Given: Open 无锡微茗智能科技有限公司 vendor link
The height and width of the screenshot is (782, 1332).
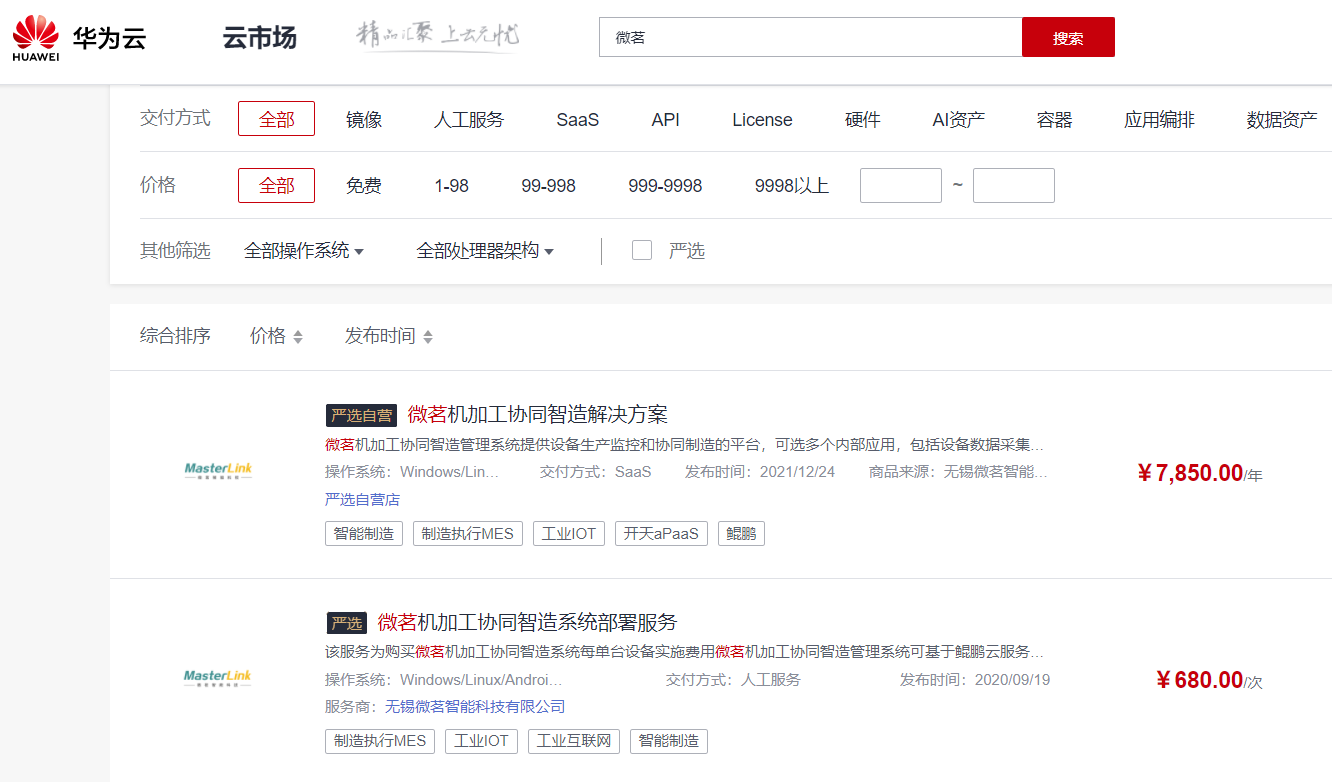Looking at the screenshot, I should coord(475,707).
